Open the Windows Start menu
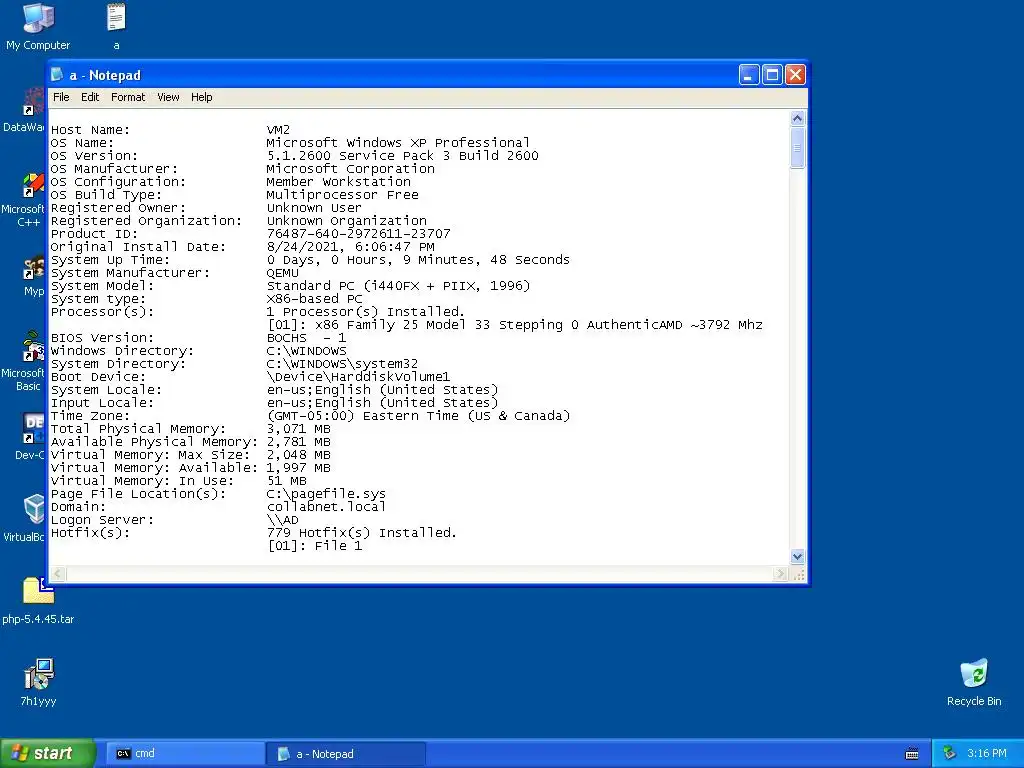Screen dimensions: 1024x768 (48, 753)
